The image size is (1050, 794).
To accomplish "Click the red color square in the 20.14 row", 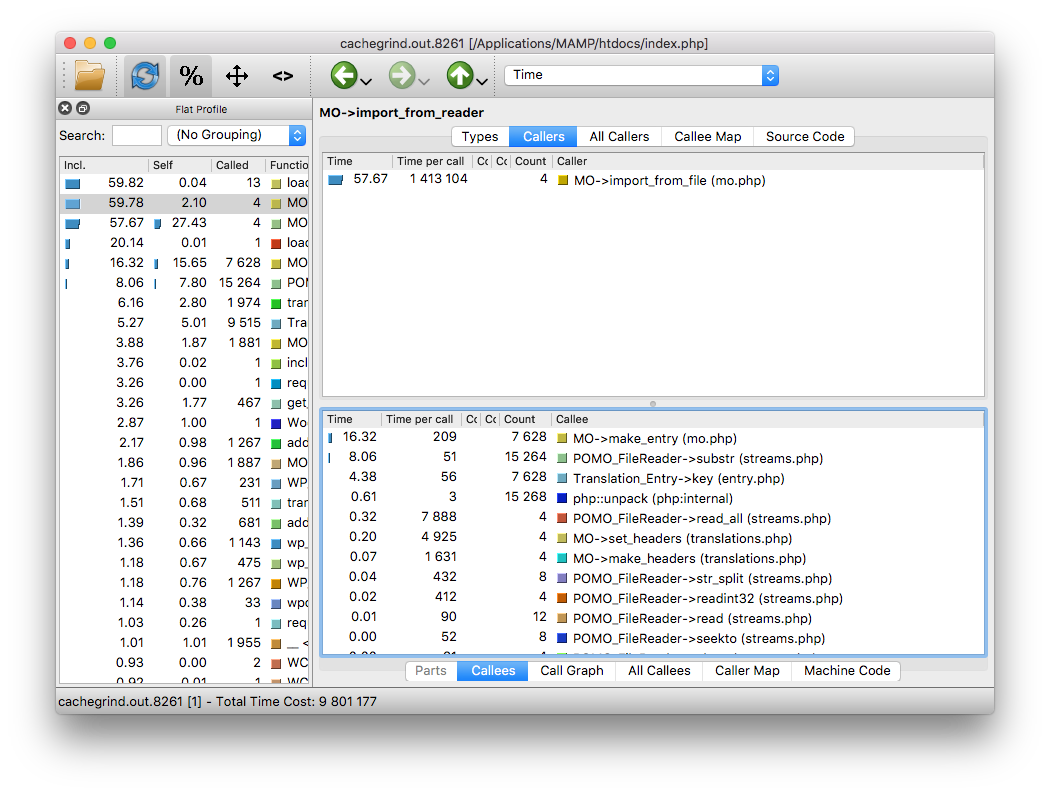I will pos(276,244).
